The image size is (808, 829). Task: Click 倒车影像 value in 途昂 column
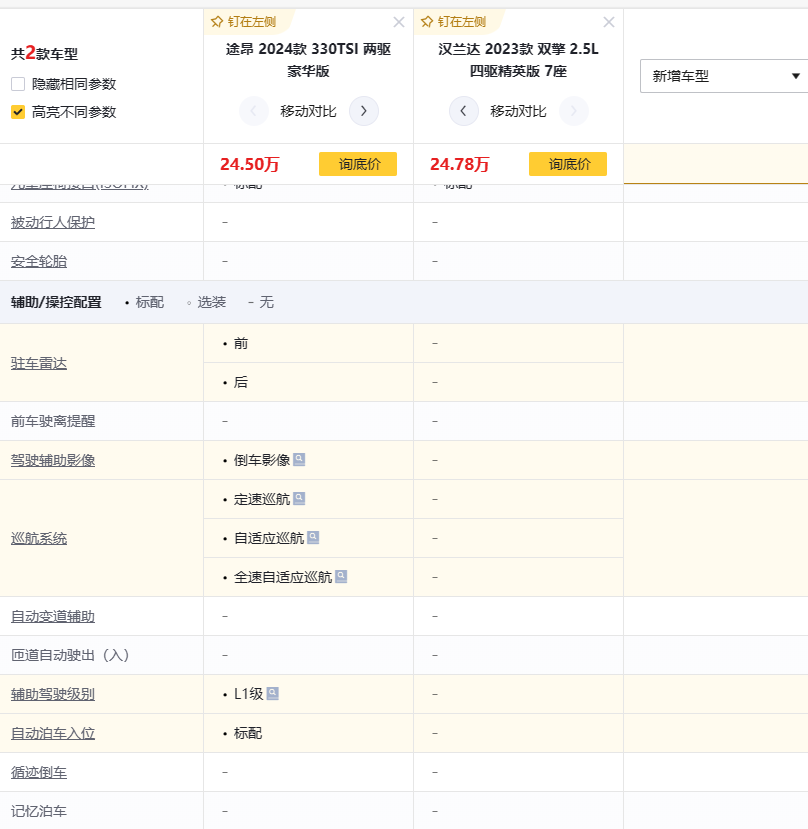click(262, 460)
